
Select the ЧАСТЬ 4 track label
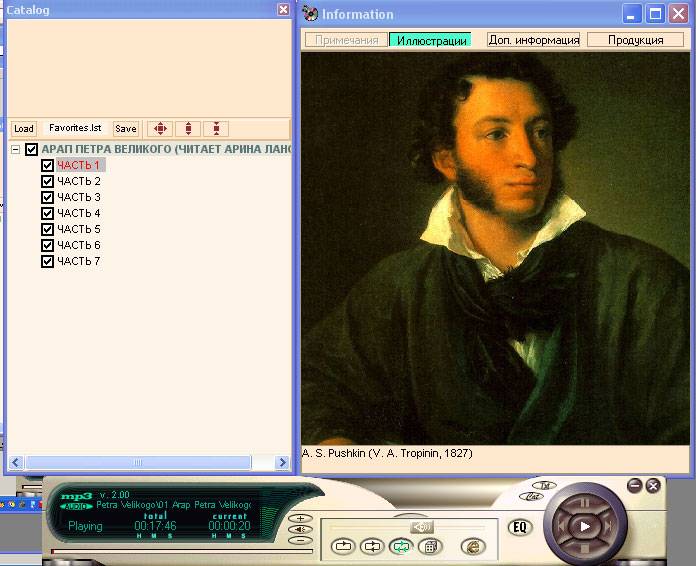coord(79,213)
